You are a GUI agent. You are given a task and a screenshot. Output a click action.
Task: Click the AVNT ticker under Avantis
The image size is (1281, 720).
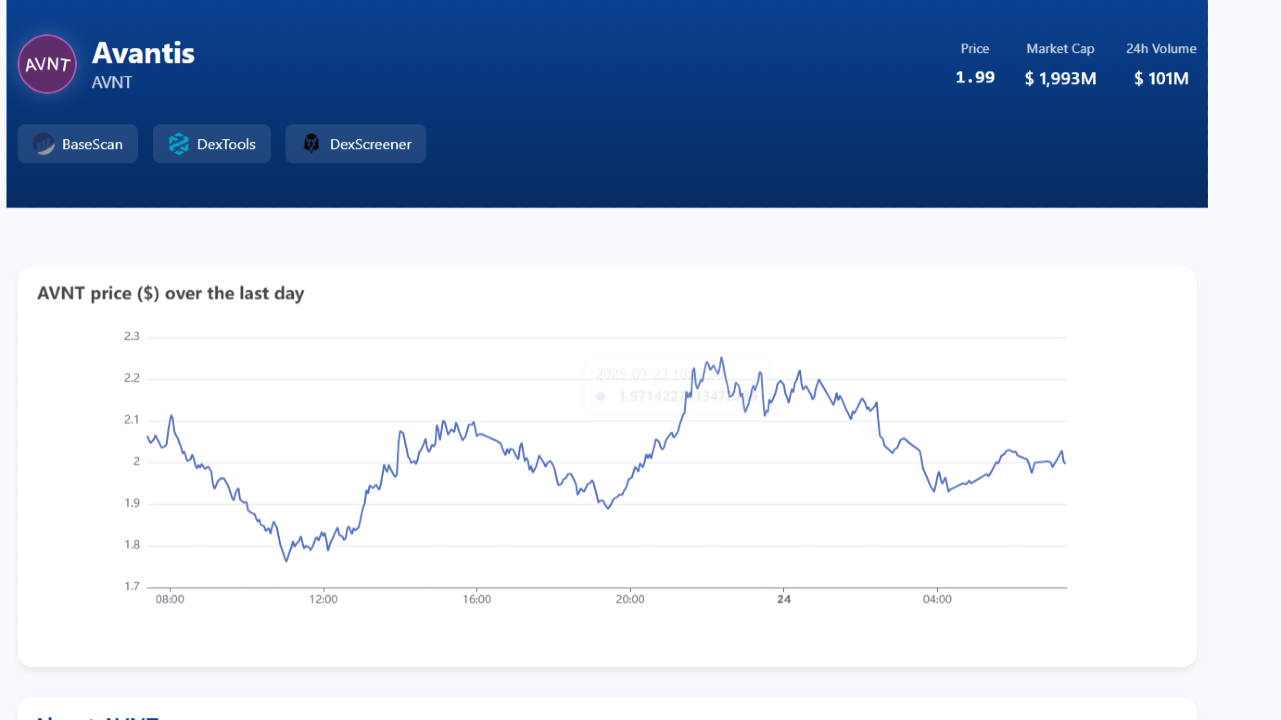point(112,83)
